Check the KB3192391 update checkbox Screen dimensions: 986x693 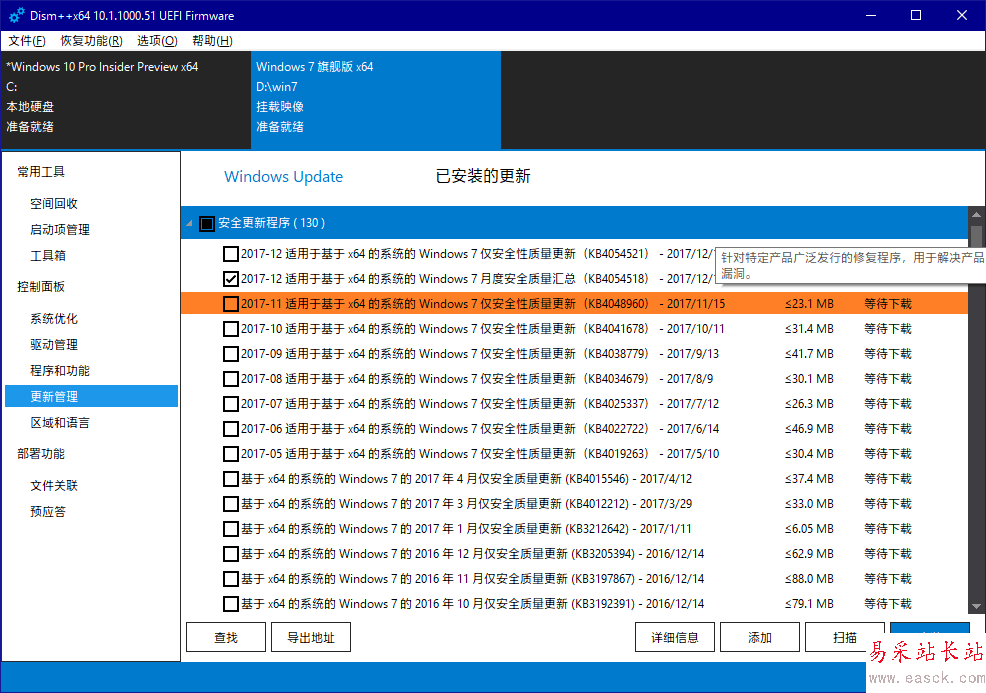(231, 604)
